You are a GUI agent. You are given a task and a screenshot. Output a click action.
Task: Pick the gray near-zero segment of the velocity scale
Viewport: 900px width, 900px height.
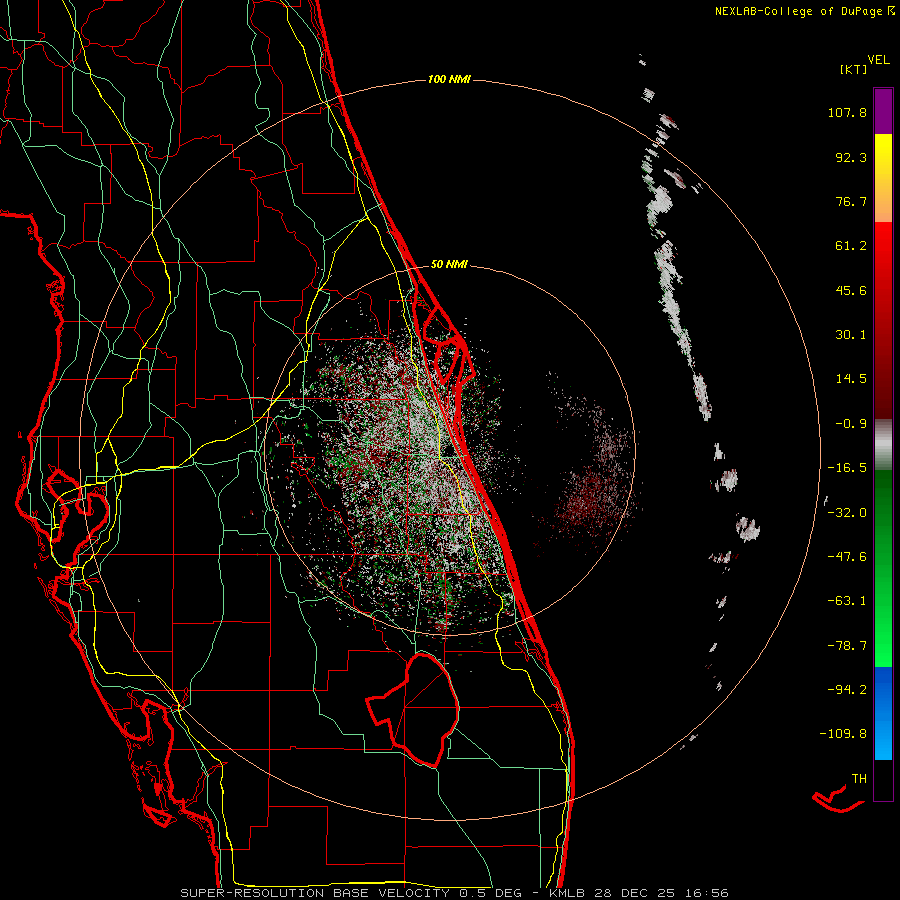pyautogui.click(x=883, y=444)
